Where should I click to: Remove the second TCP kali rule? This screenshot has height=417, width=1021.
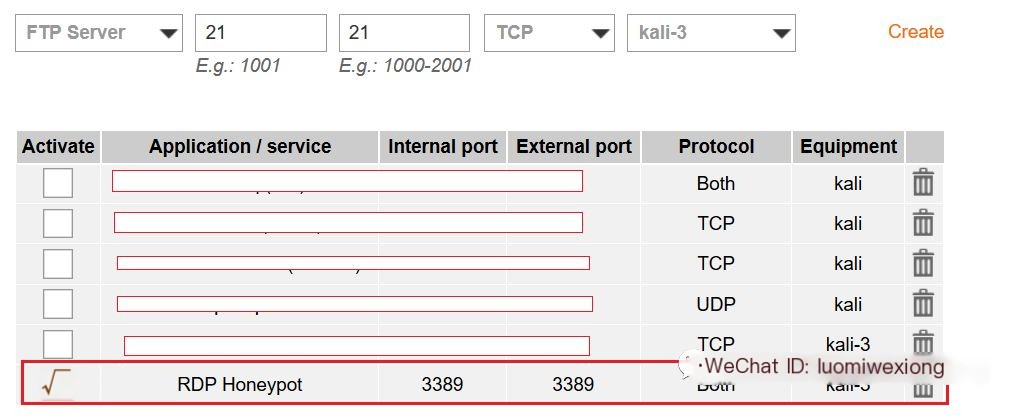tap(923, 263)
